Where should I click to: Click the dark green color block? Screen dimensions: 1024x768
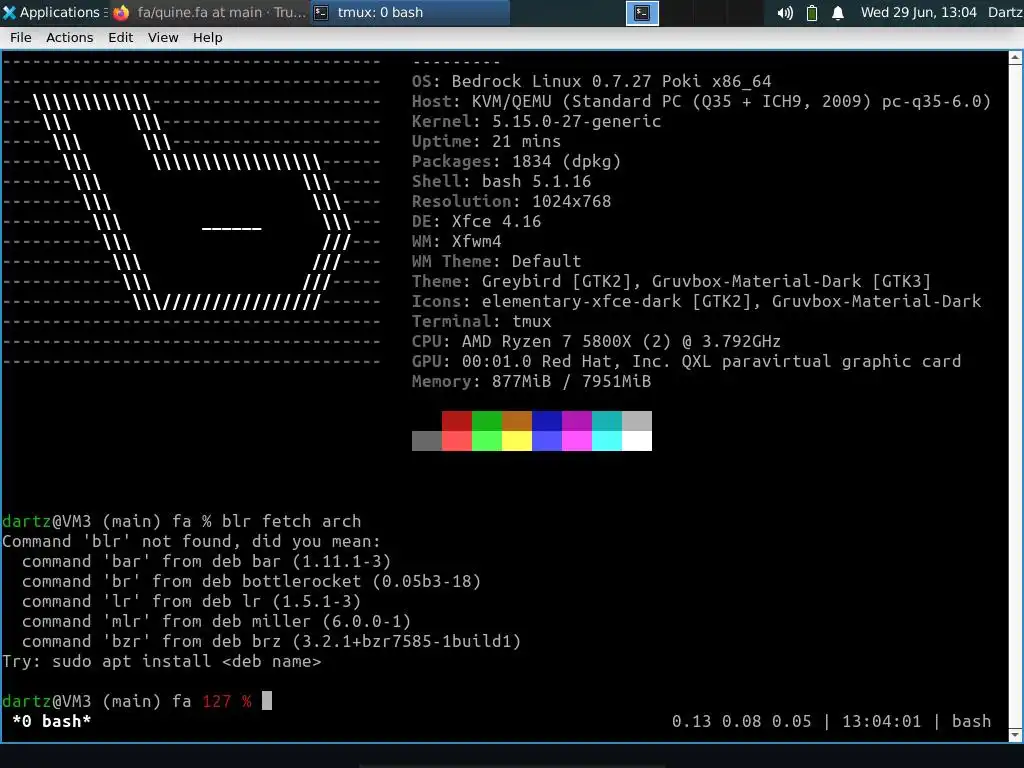pyautogui.click(x=487, y=421)
